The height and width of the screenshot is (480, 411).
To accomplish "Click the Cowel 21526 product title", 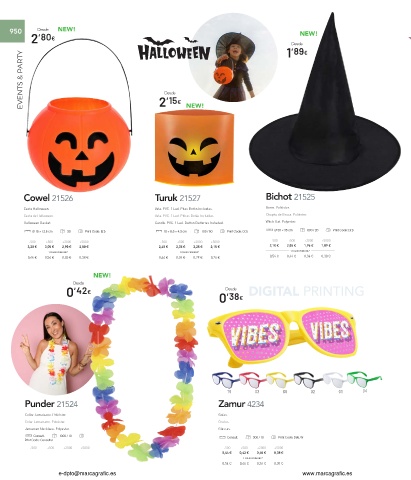I will point(48,198).
